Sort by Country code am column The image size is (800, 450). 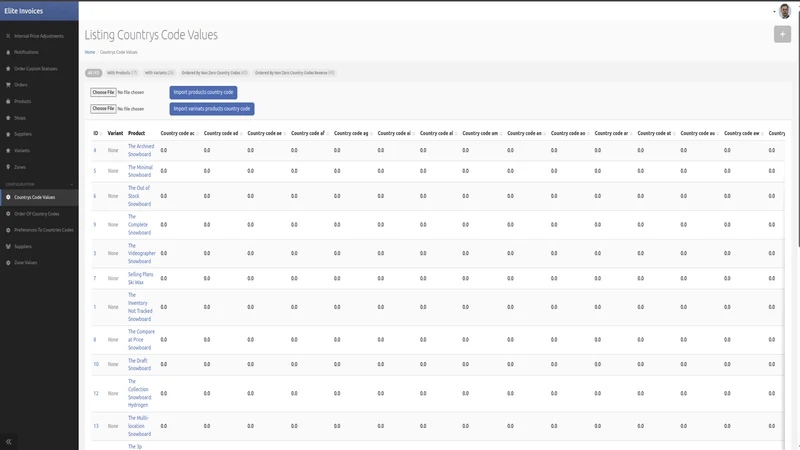(482, 133)
